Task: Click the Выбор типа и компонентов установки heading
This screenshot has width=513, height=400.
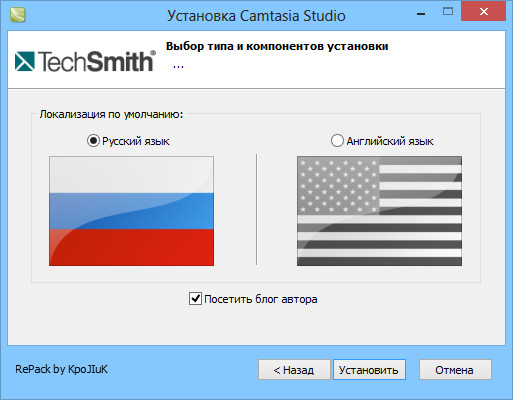Action: click(x=277, y=46)
